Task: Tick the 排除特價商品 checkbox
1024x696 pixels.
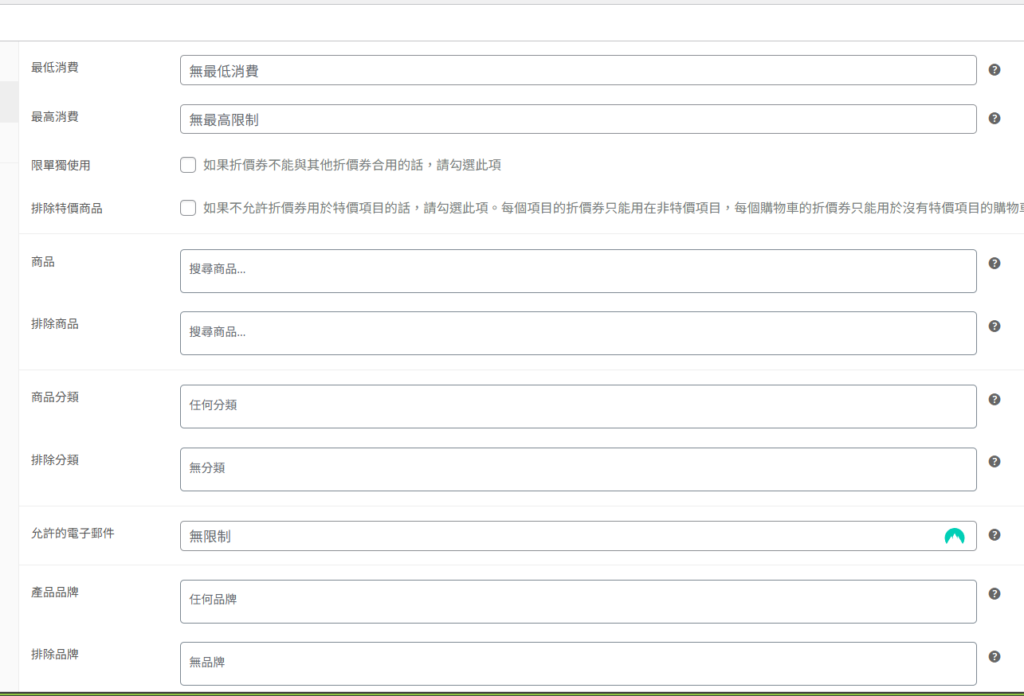Action: [x=188, y=208]
